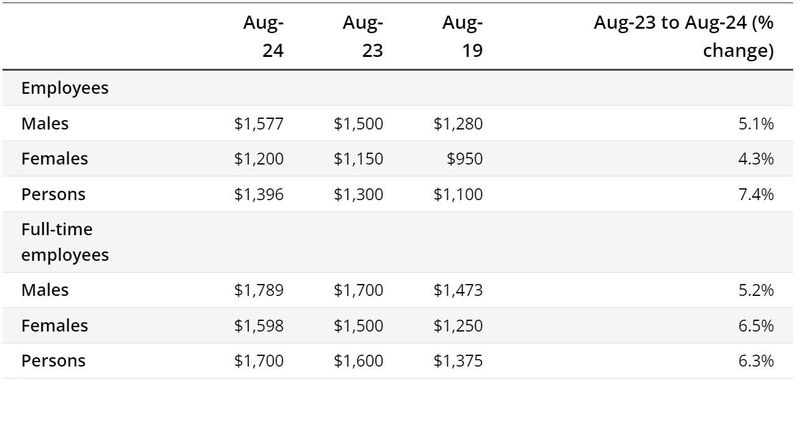Click the Aug-19 column header
Viewport: 800px width, 421px height.
click(461, 36)
